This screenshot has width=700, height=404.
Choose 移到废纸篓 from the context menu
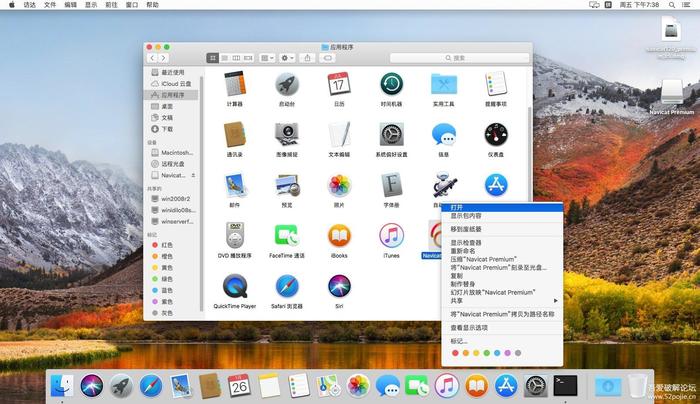[502, 229]
